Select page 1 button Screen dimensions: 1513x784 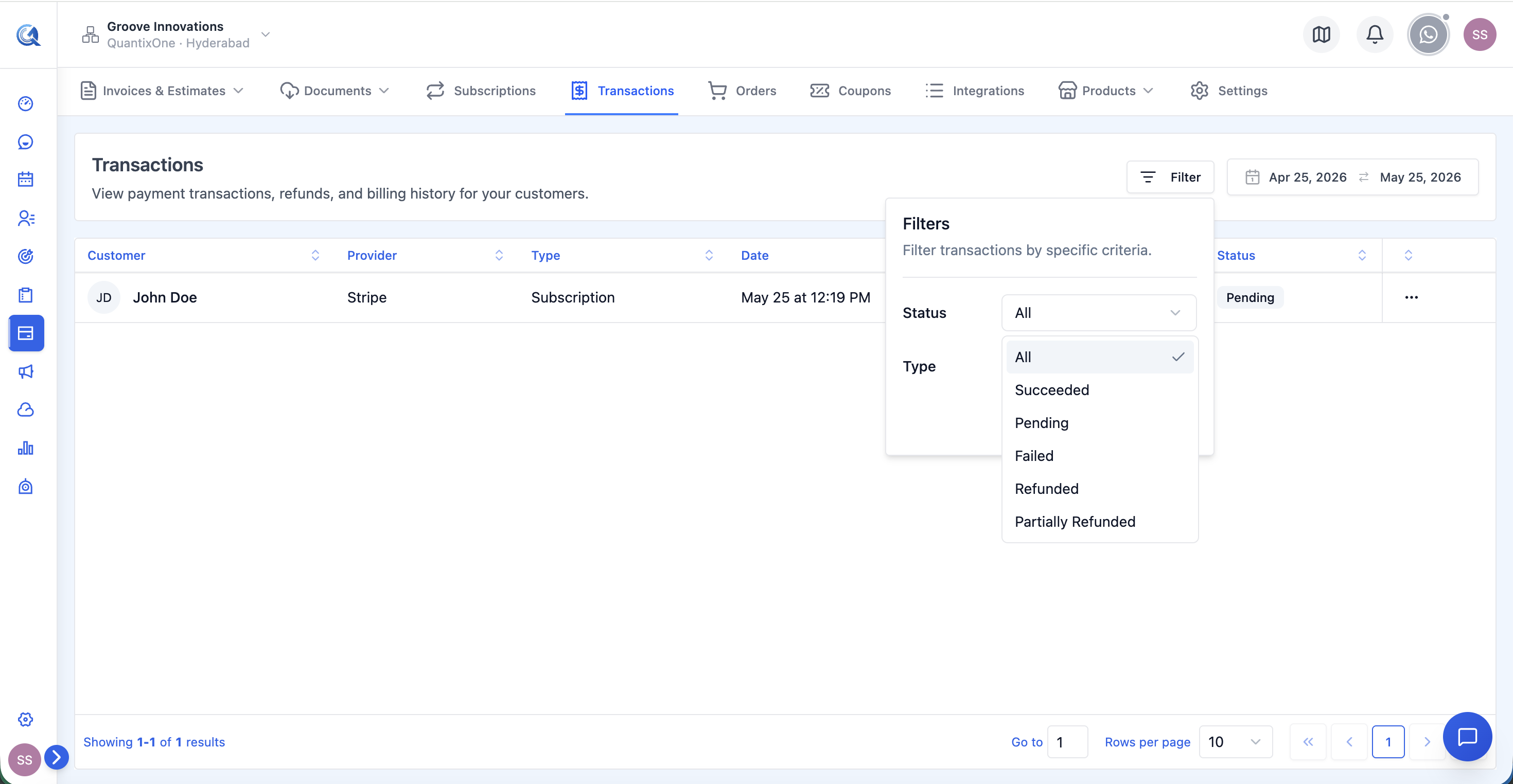pos(1388,742)
